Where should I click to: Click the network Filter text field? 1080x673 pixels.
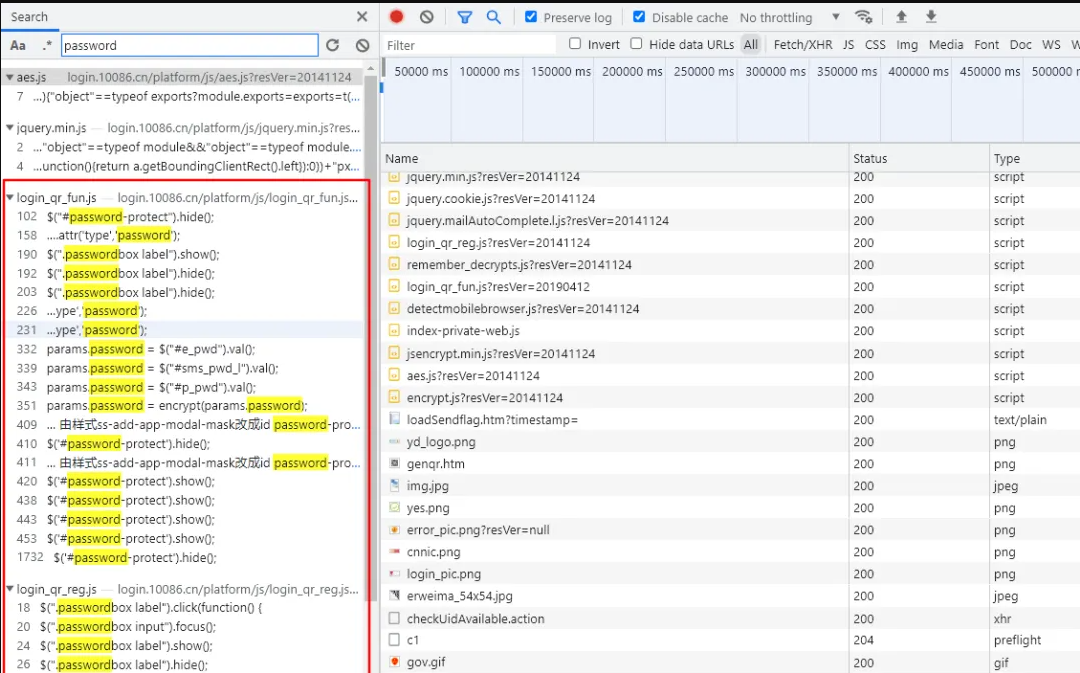[x=470, y=45]
